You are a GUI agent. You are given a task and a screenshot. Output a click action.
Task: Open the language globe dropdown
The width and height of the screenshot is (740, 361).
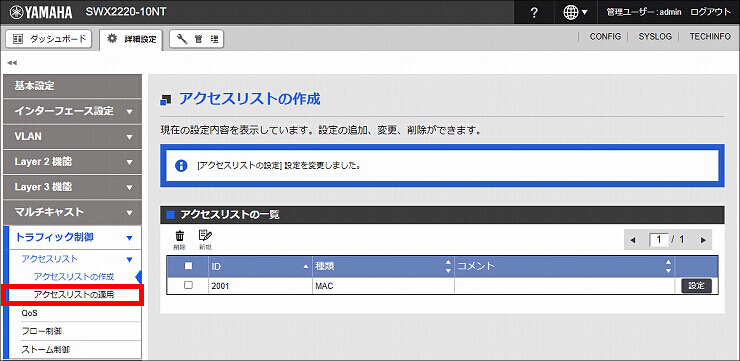[575, 12]
